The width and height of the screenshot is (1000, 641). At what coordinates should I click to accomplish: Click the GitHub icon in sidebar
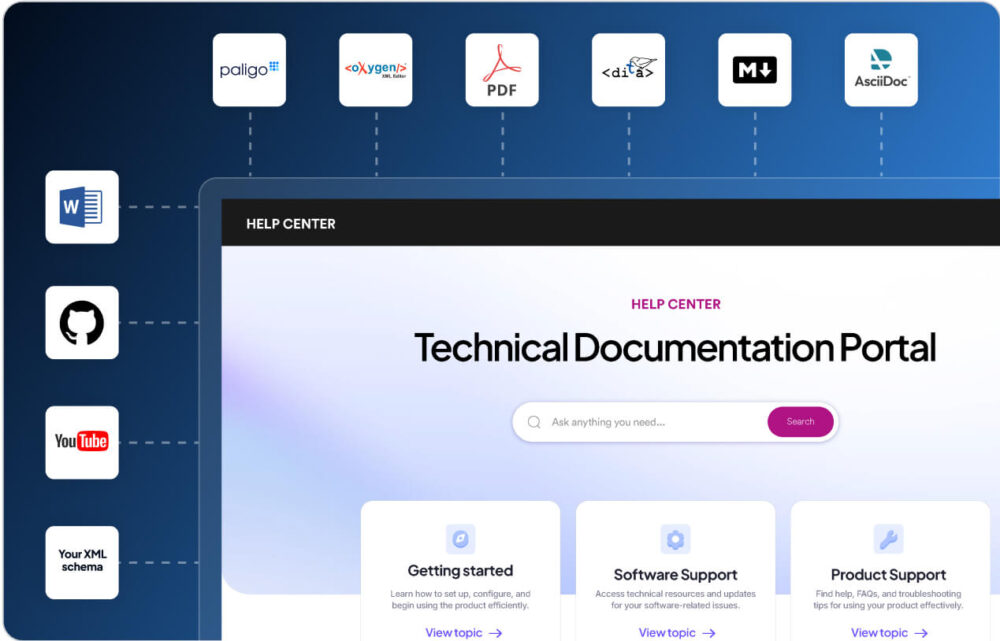click(82, 322)
